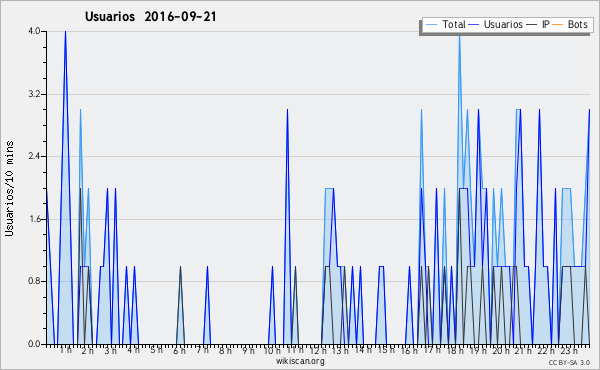Image resolution: width=600 pixels, height=370 pixels.
Task: Click the Usuarios/10 mins axis label
Action: (9, 188)
